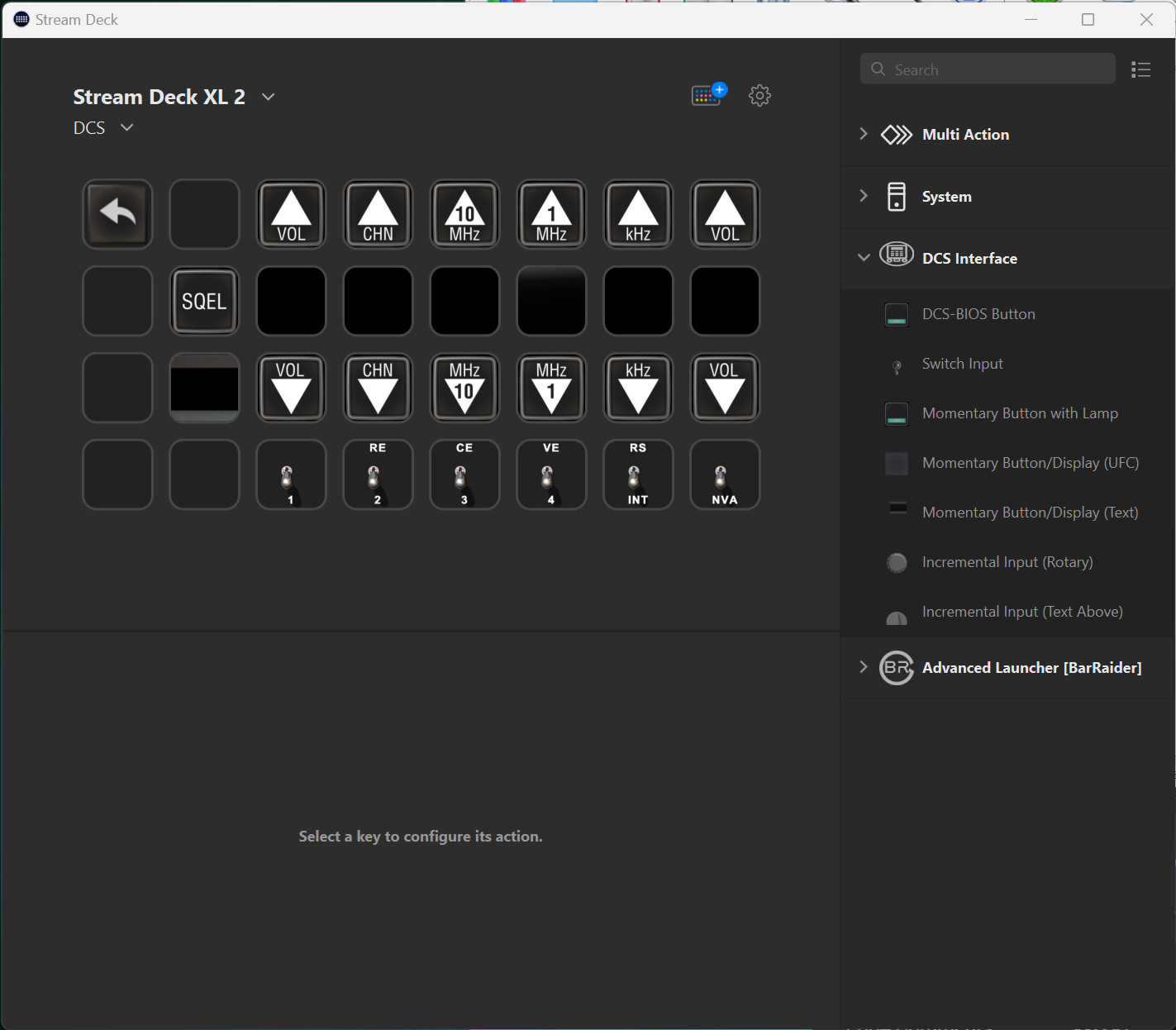Click the 10 MHz up arrow key
The image size is (1176, 1030).
pyautogui.click(x=464, y=214)
